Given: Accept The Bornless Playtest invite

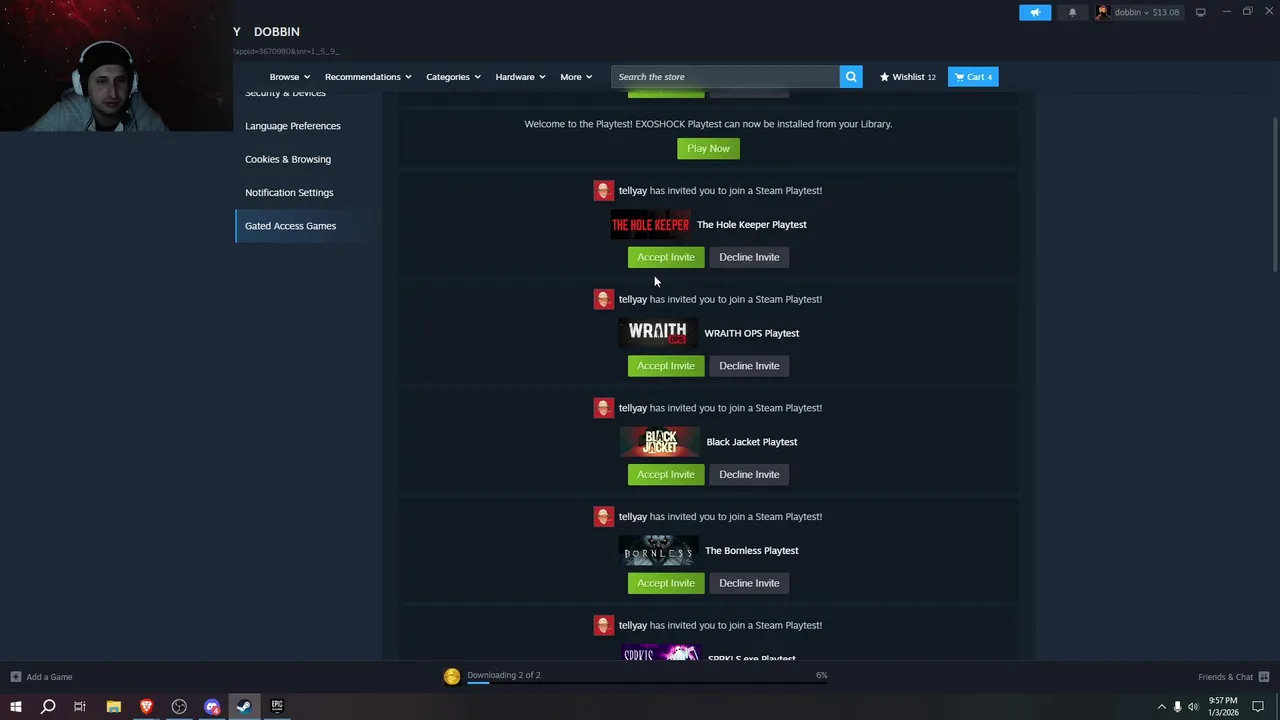Looking at the screenshot, I should pos(666,583).
